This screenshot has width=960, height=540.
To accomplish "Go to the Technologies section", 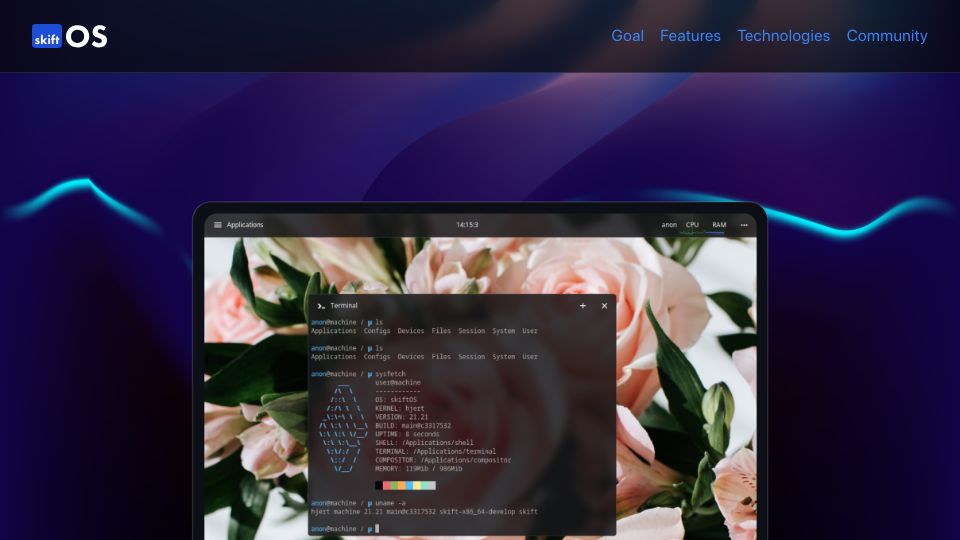I will 783,36.
